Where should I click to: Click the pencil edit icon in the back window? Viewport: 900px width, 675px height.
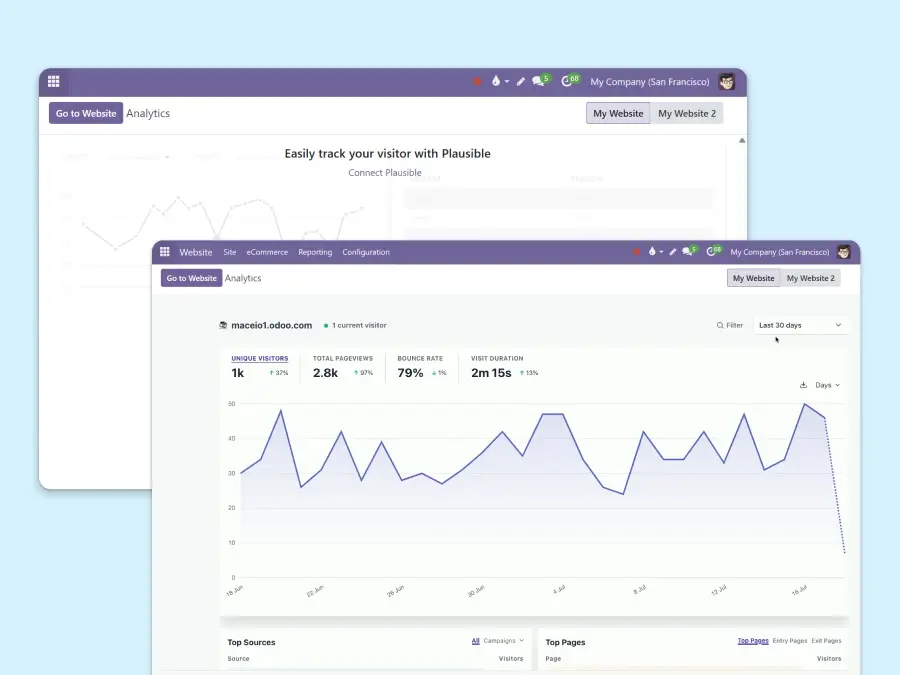(x=521, y=82)
